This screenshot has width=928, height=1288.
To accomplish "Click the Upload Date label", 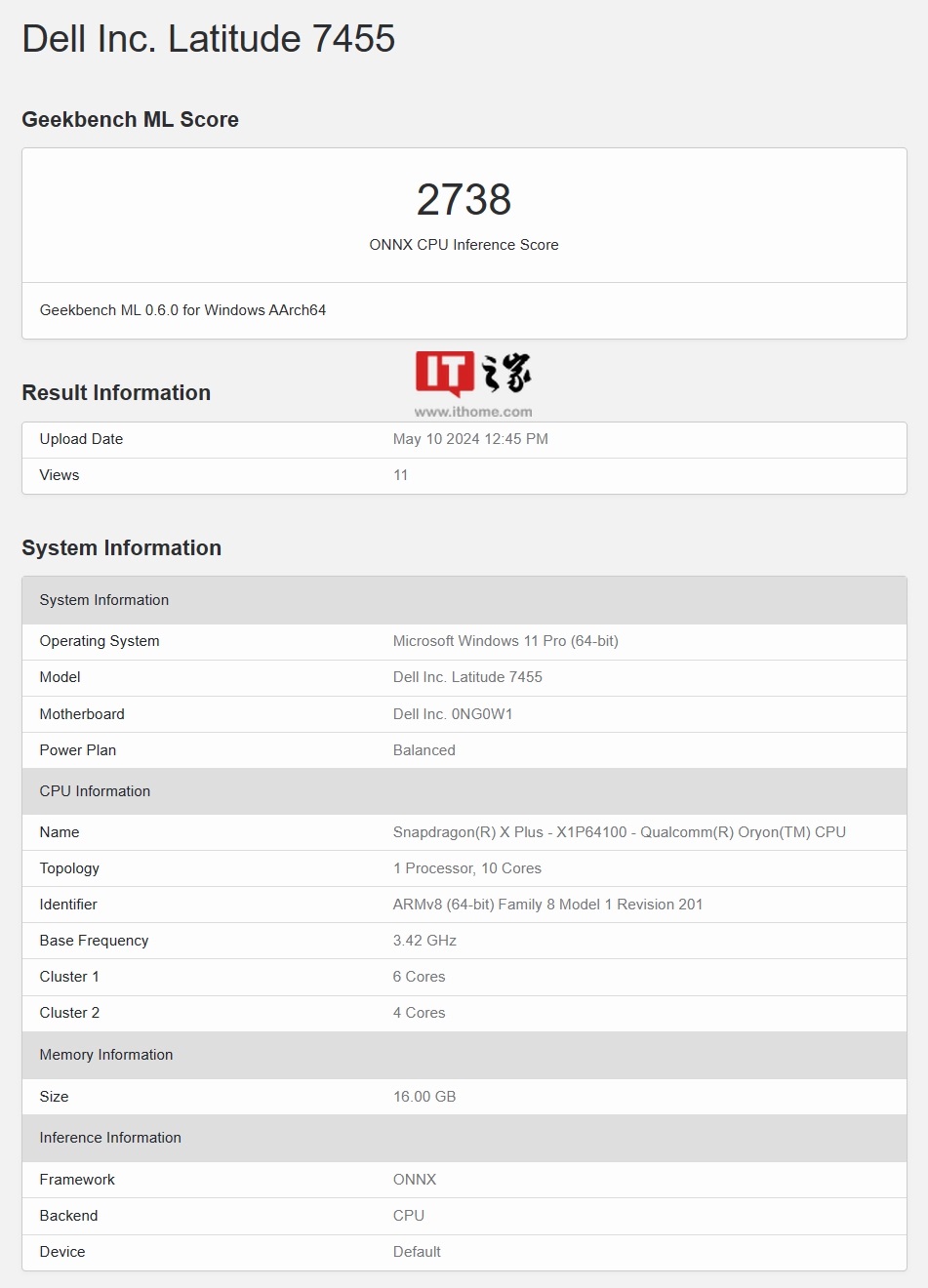I will [x=81, y=439].
